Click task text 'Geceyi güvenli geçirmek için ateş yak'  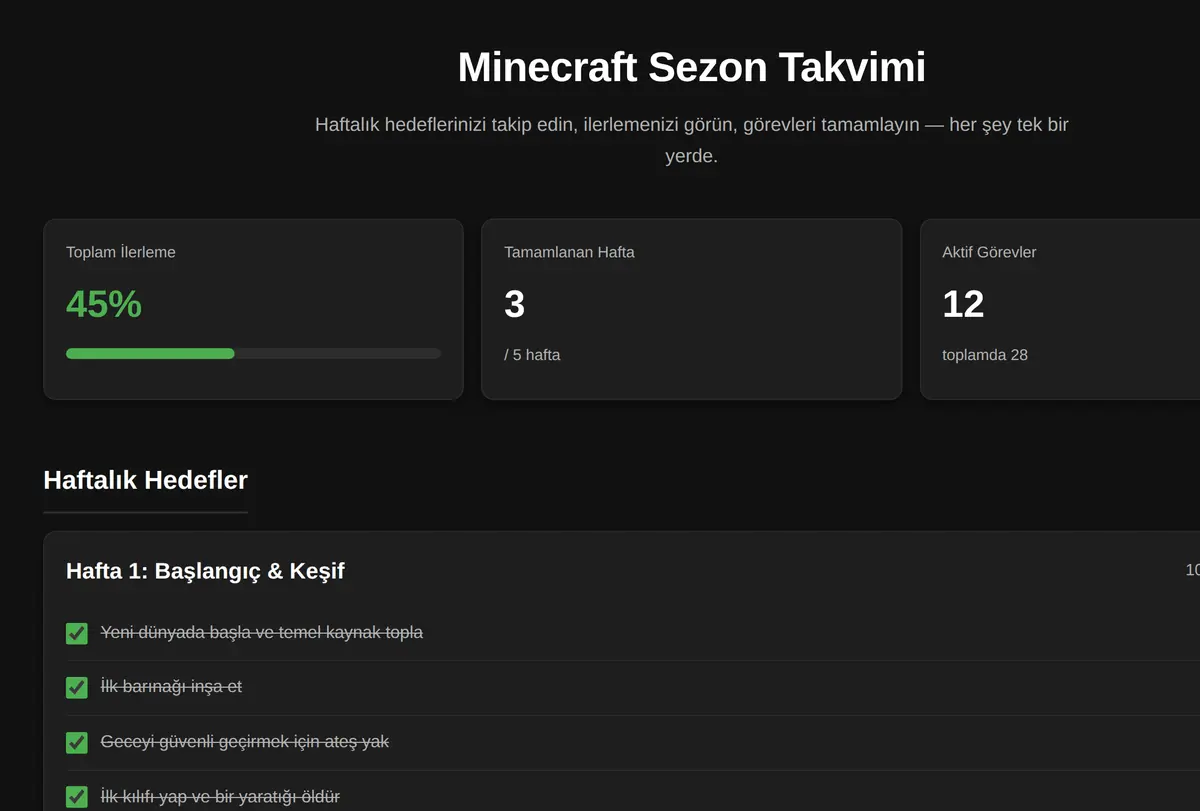pyautogui.click(x=245, y=742)
